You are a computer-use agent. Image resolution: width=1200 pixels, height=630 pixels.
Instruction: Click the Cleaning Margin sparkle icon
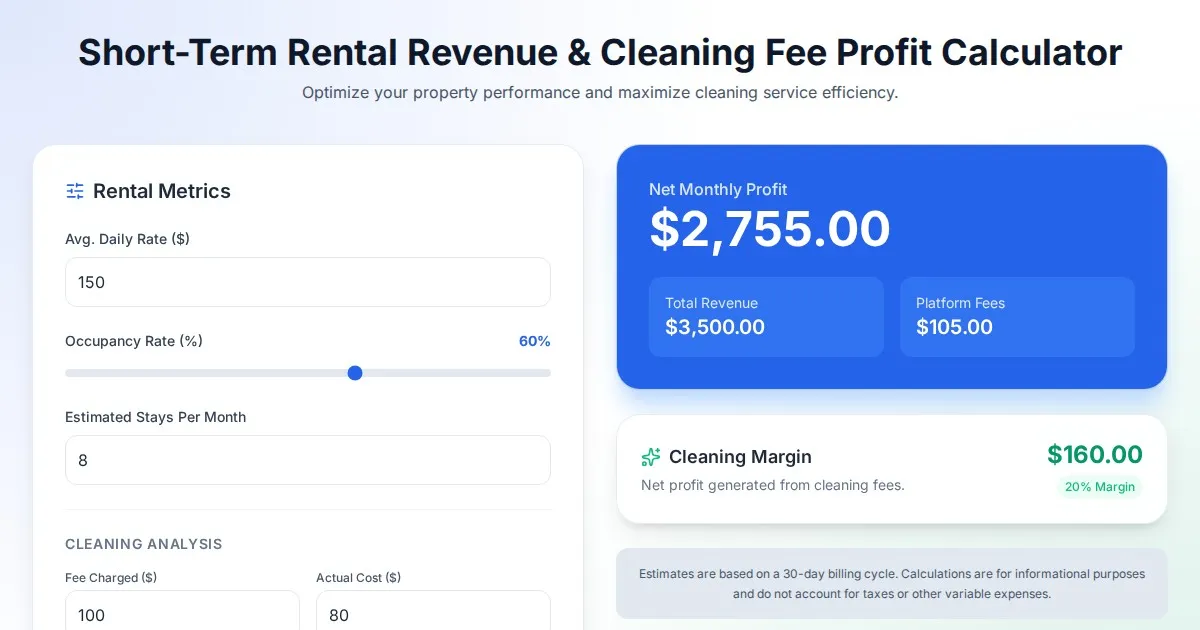tap(651, 457)
